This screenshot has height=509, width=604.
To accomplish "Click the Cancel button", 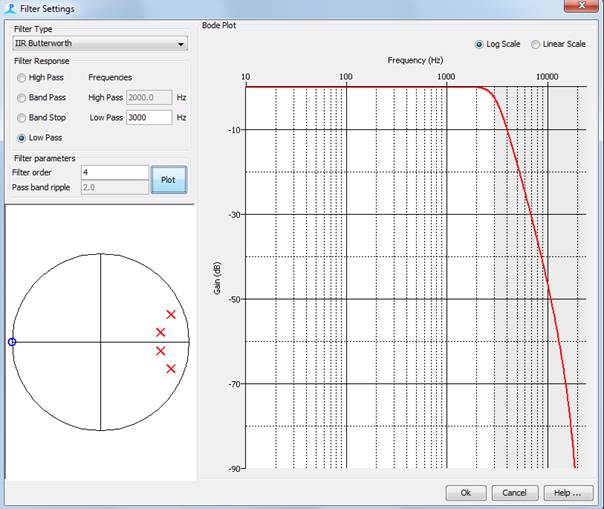I will (514, 493).
